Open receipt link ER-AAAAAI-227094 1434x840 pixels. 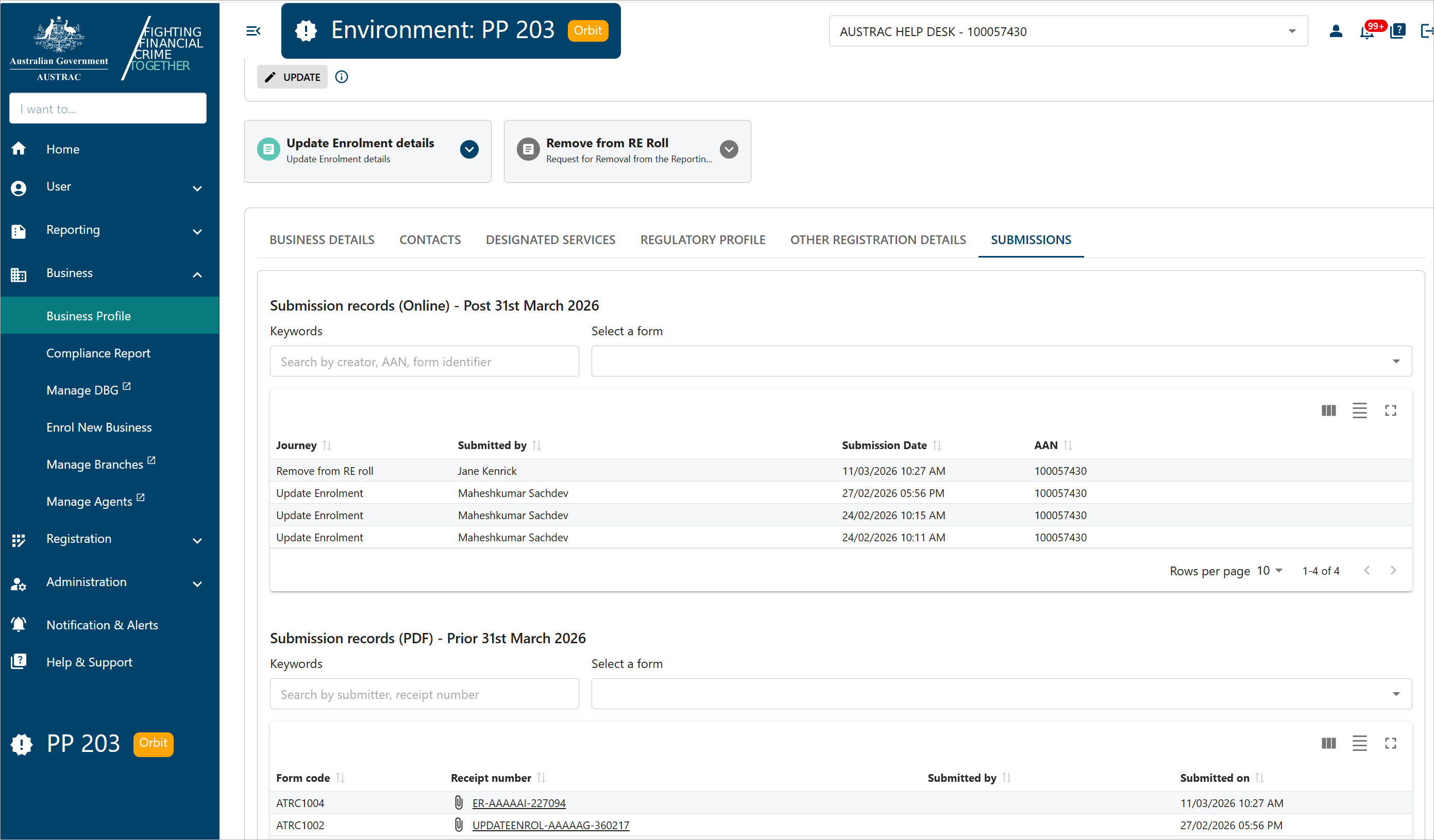[x=518, y=803]
